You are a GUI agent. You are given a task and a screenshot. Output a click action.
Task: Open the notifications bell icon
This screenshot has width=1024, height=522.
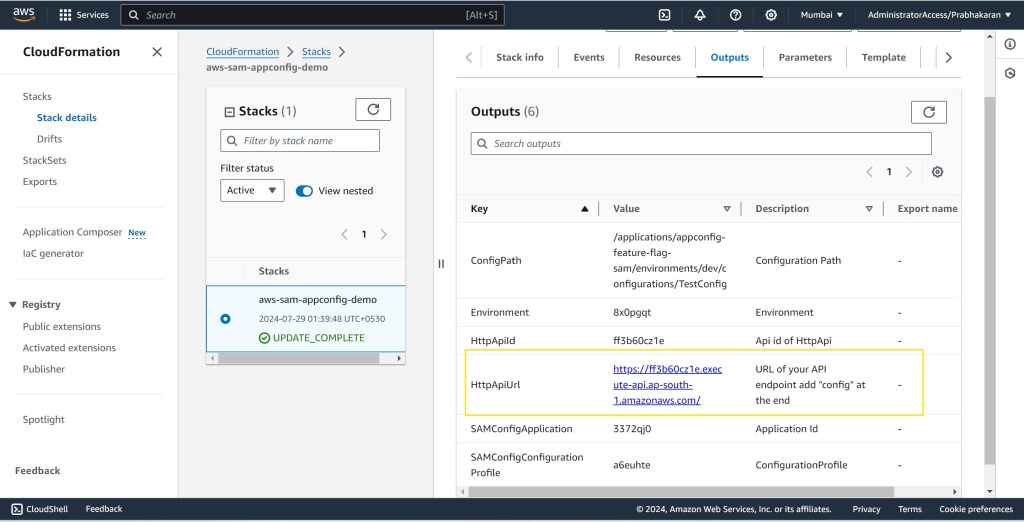coord(700,15)
